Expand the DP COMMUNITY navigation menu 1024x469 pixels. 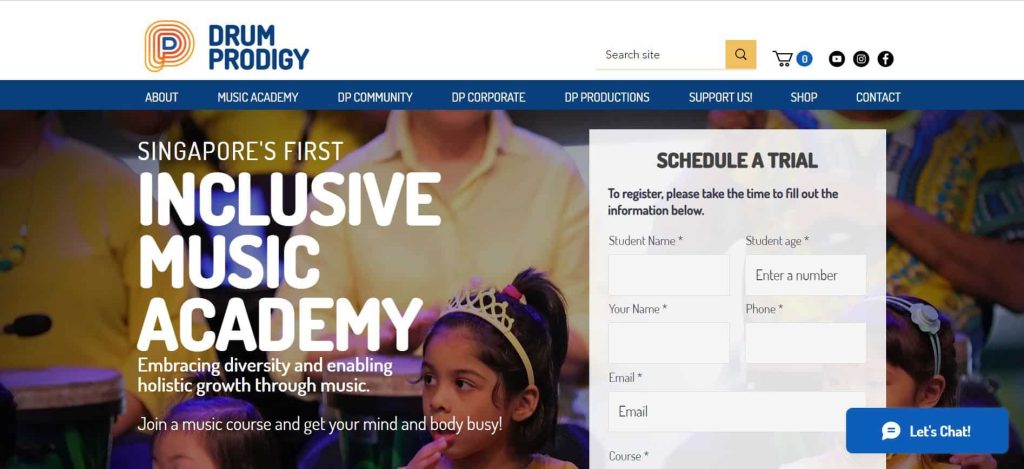click(375, 97)
